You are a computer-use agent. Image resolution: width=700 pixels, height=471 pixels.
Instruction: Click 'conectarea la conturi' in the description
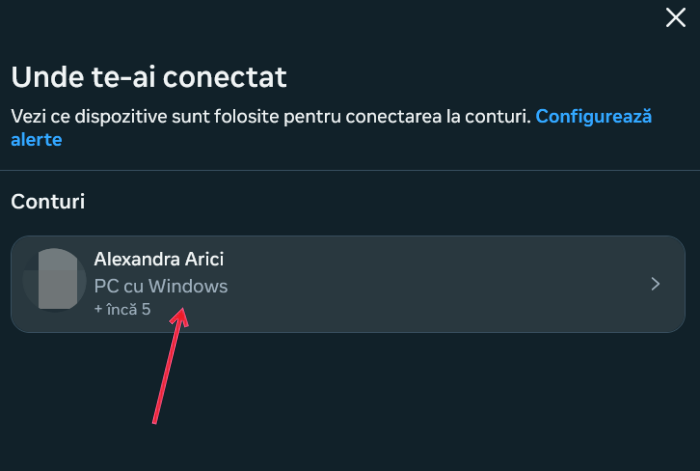[448, 117]
